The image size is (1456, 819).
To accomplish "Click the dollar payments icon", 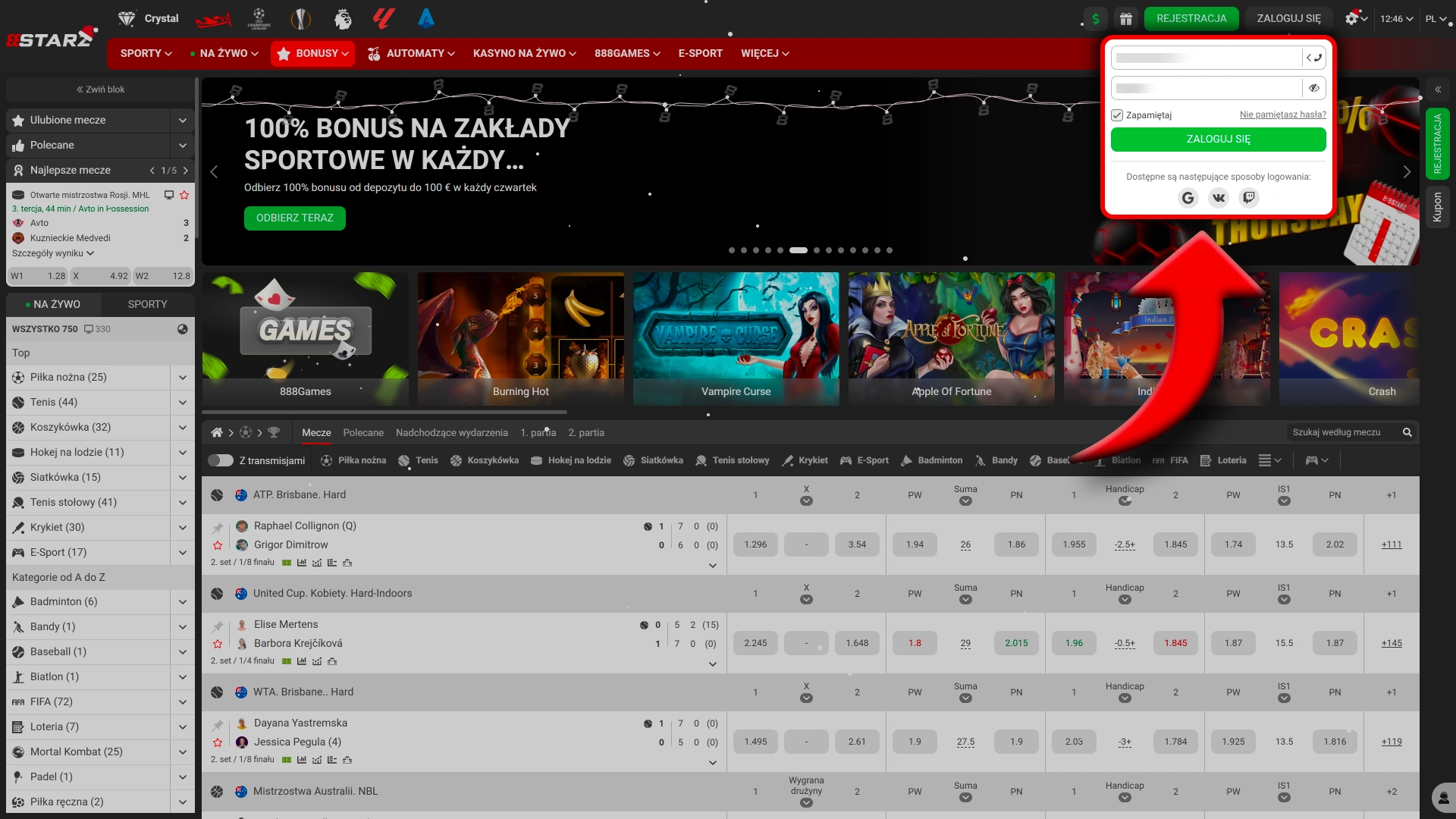I will point(1094,19).
